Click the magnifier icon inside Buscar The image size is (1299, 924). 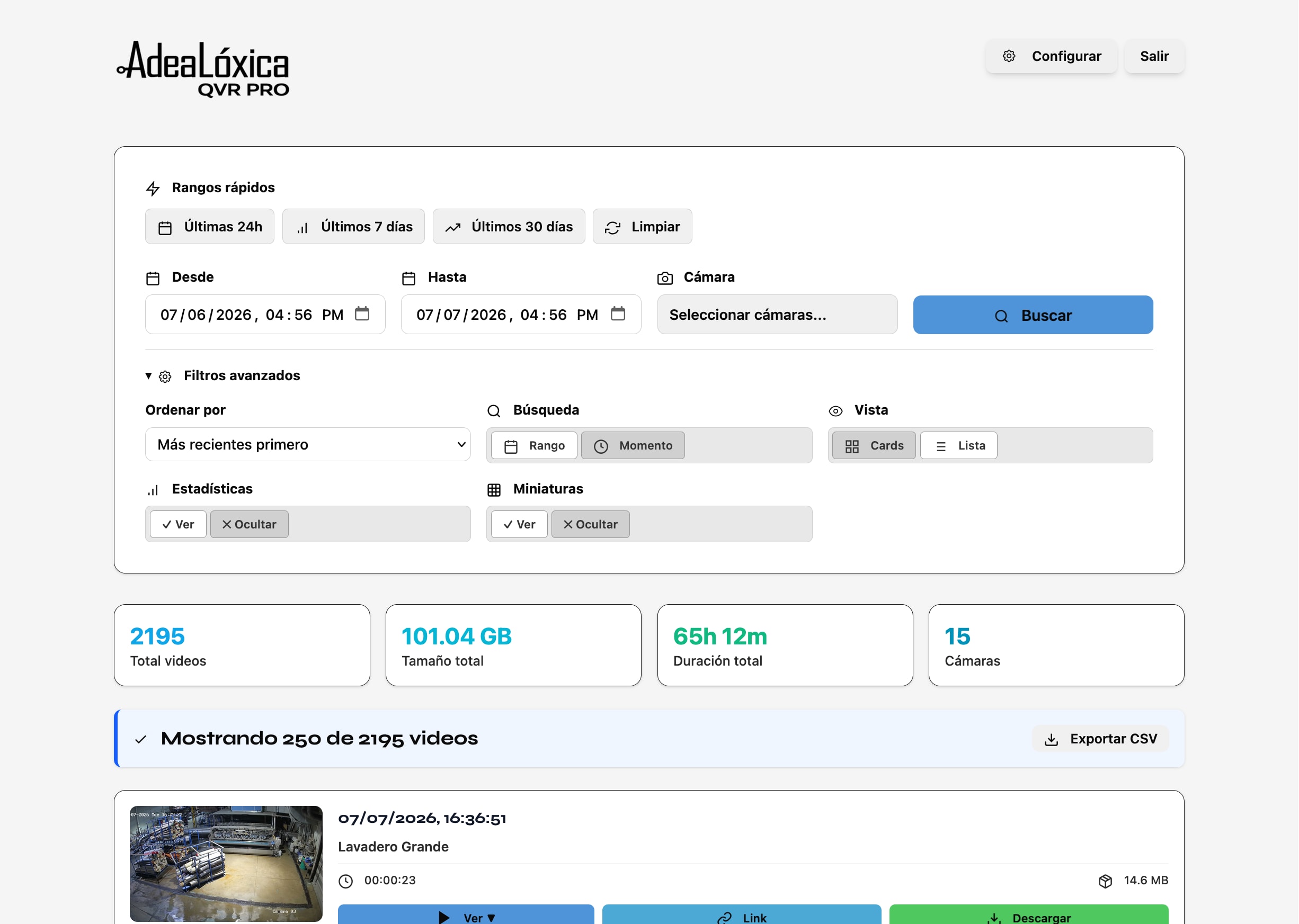tap(1001, 316)
